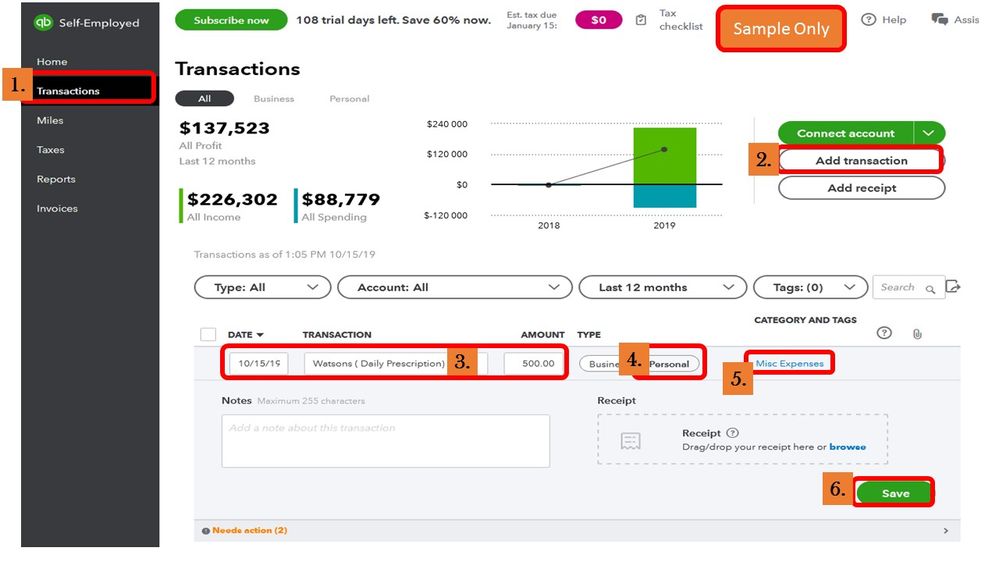Click the Receipt info question icon
The image size is (999, 562).
(733, 433)
